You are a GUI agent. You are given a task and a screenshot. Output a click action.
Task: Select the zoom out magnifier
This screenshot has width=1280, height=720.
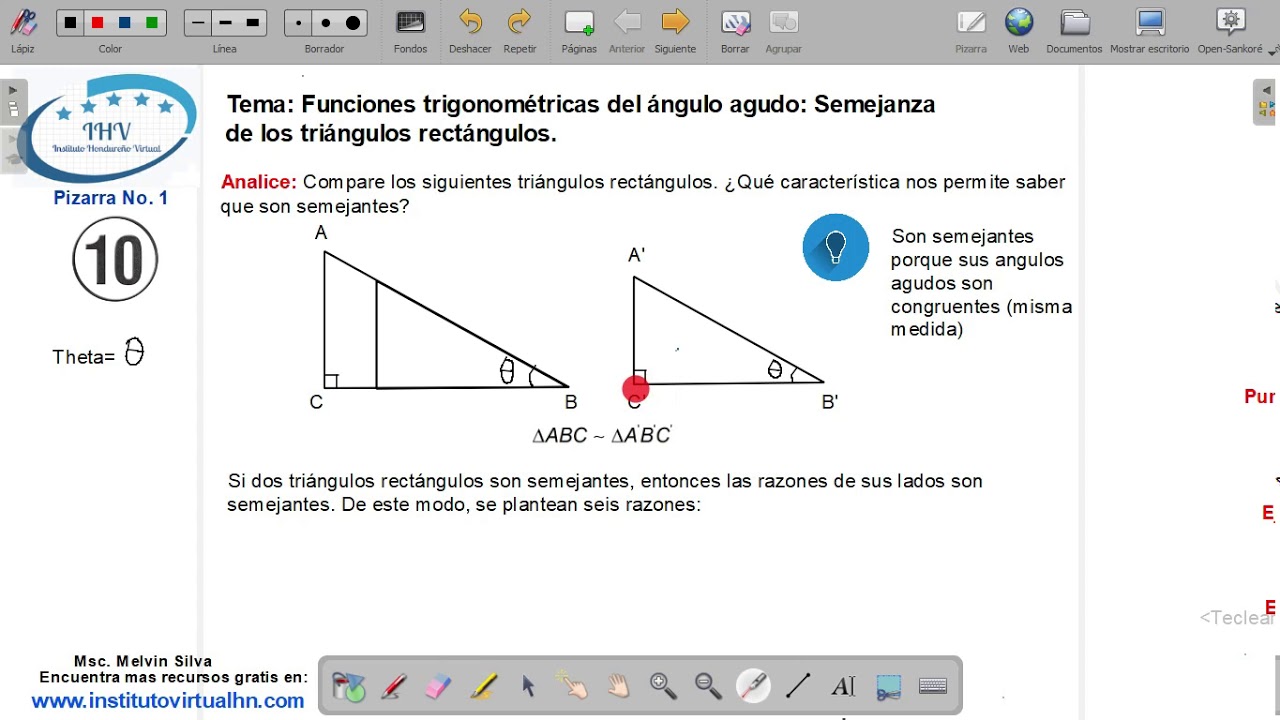coord(708,686)
